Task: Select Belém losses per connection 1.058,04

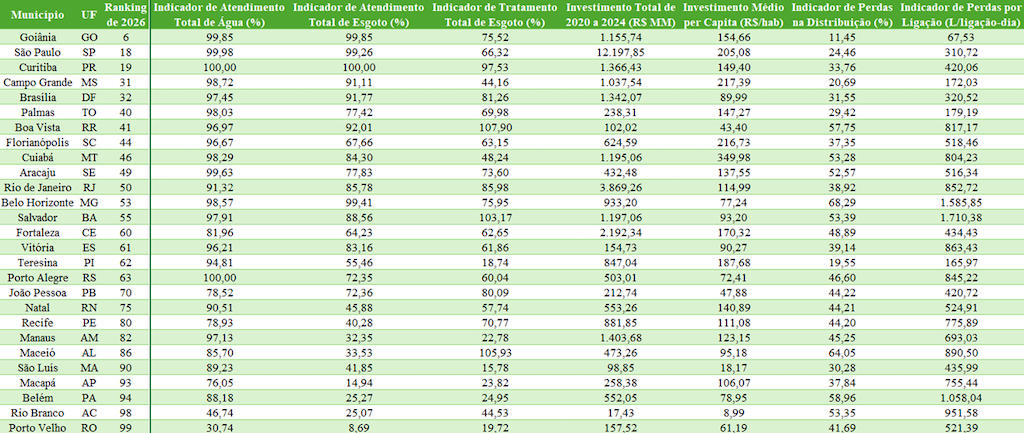Action: (959, 398)
